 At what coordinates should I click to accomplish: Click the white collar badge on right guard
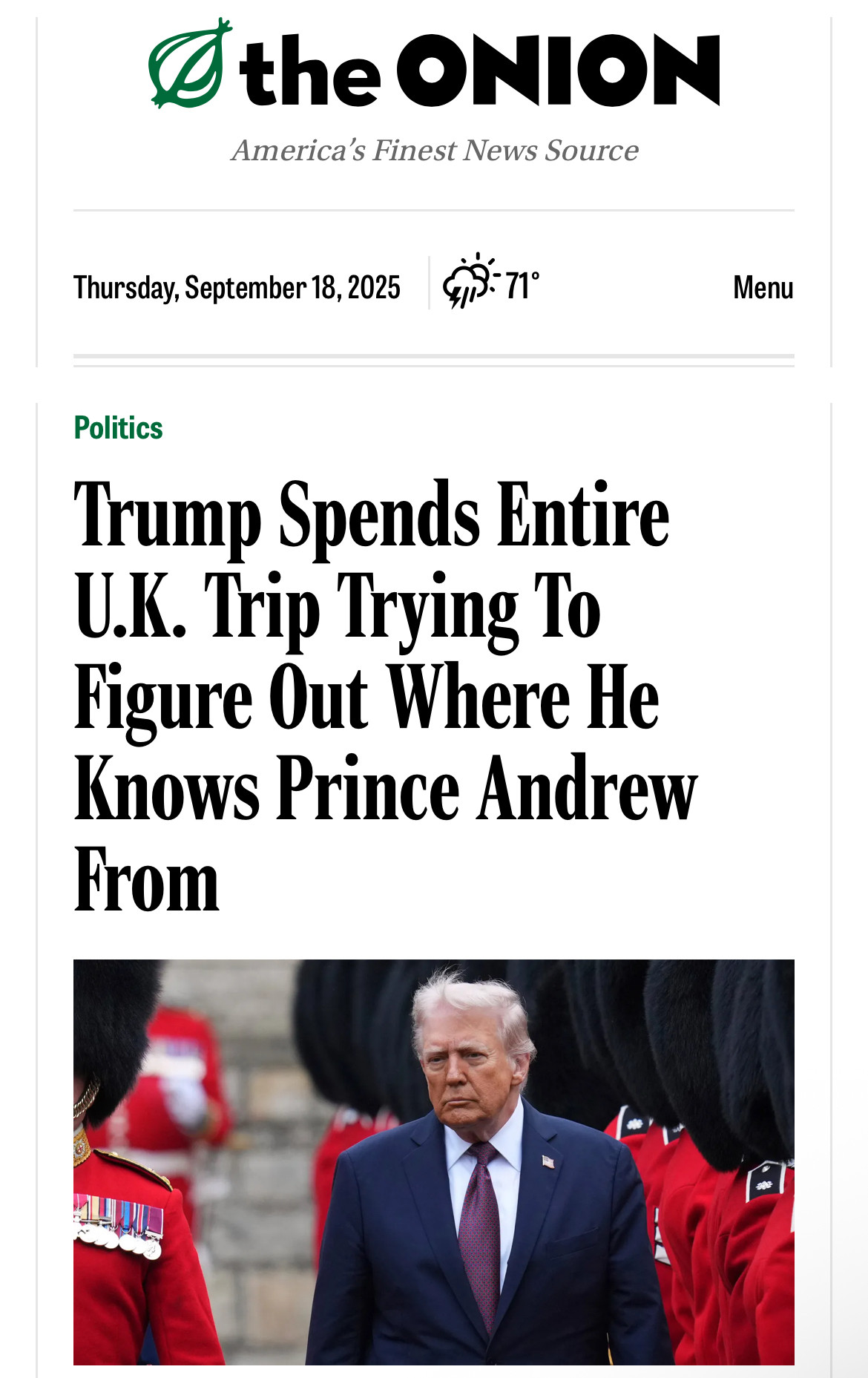[764, 1181]
